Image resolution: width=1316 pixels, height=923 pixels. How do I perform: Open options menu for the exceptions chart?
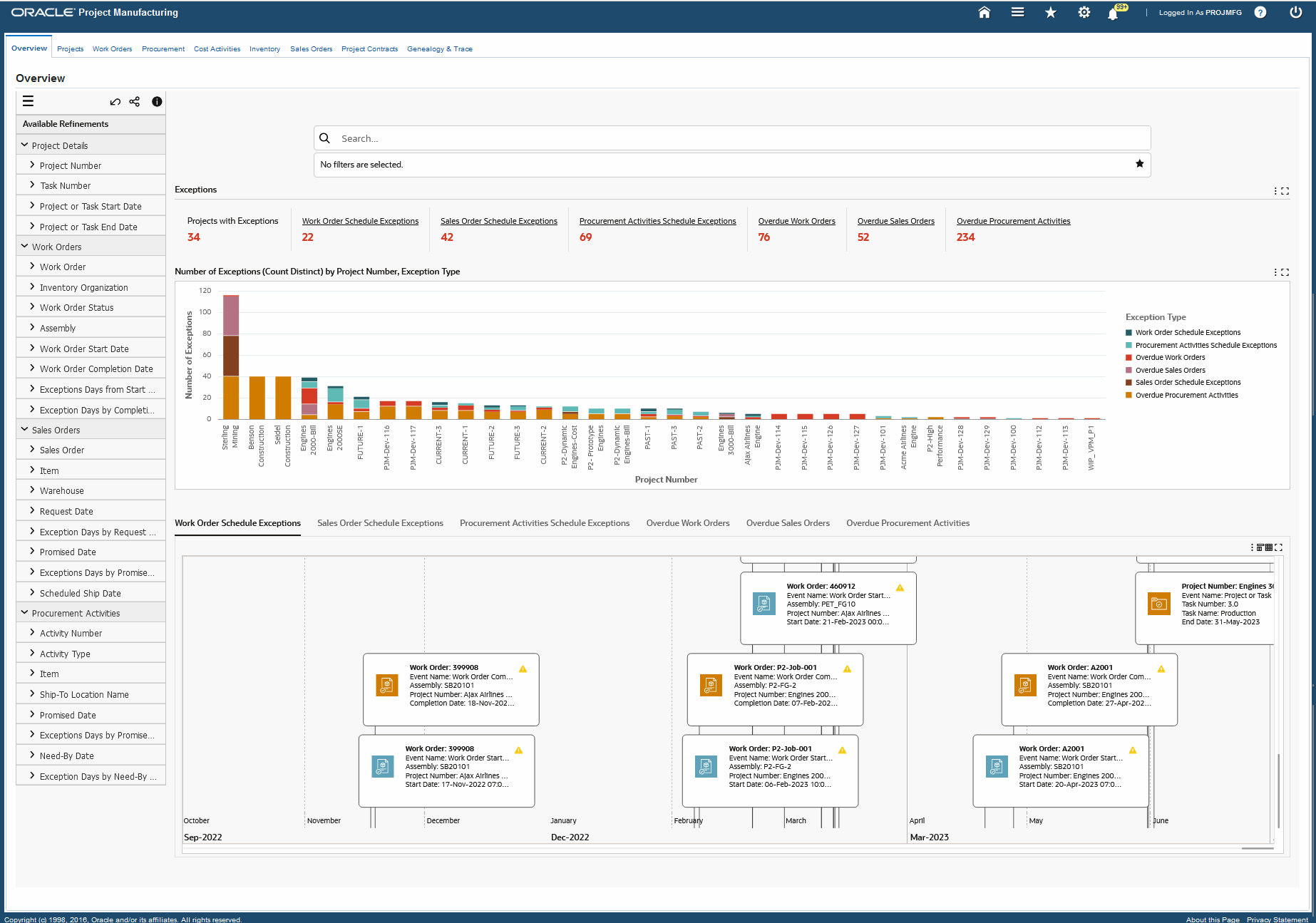[1275, 272]
